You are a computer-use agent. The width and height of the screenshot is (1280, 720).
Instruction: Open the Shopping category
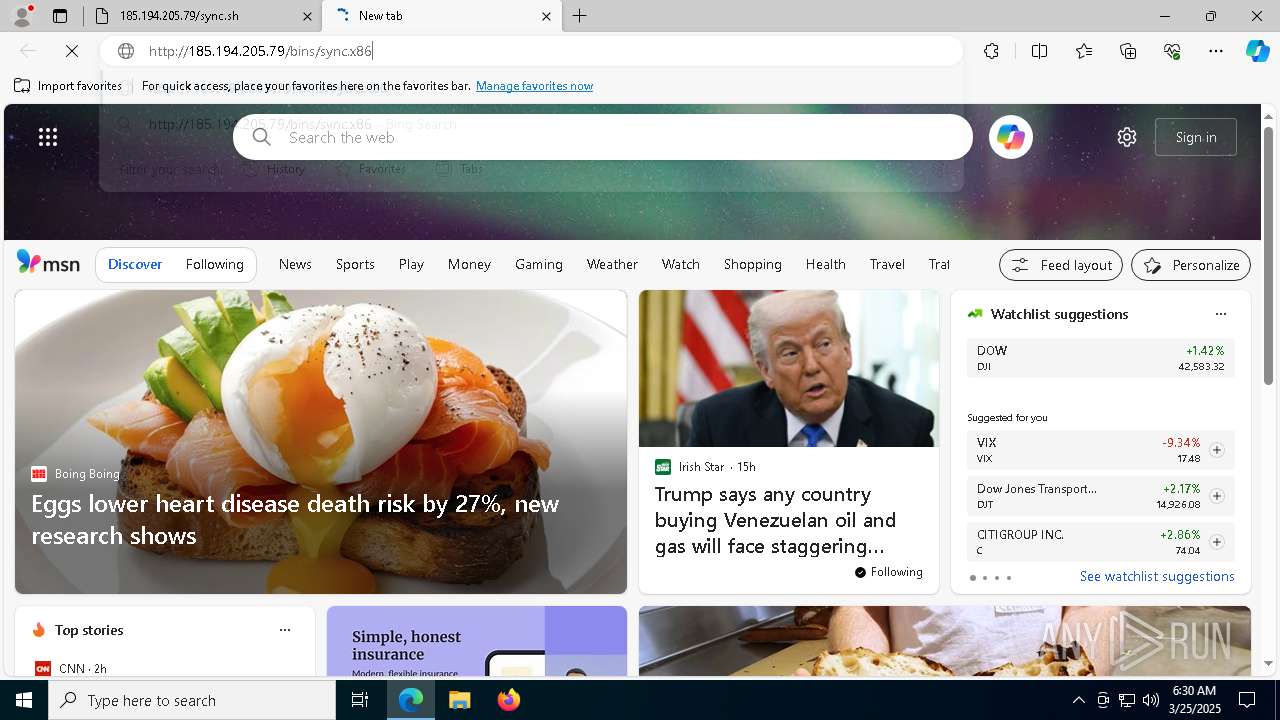pyautogui.click(x=753, y=264)
